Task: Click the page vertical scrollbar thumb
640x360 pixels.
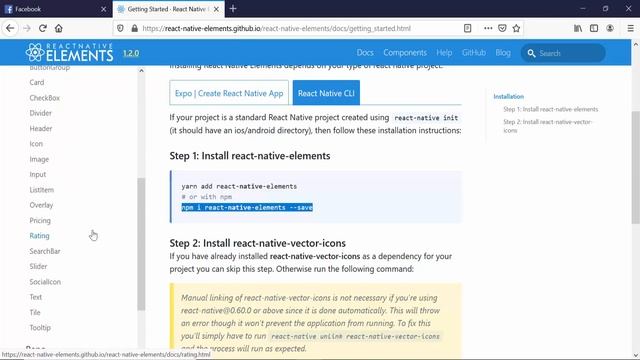Action: [636, 167]
